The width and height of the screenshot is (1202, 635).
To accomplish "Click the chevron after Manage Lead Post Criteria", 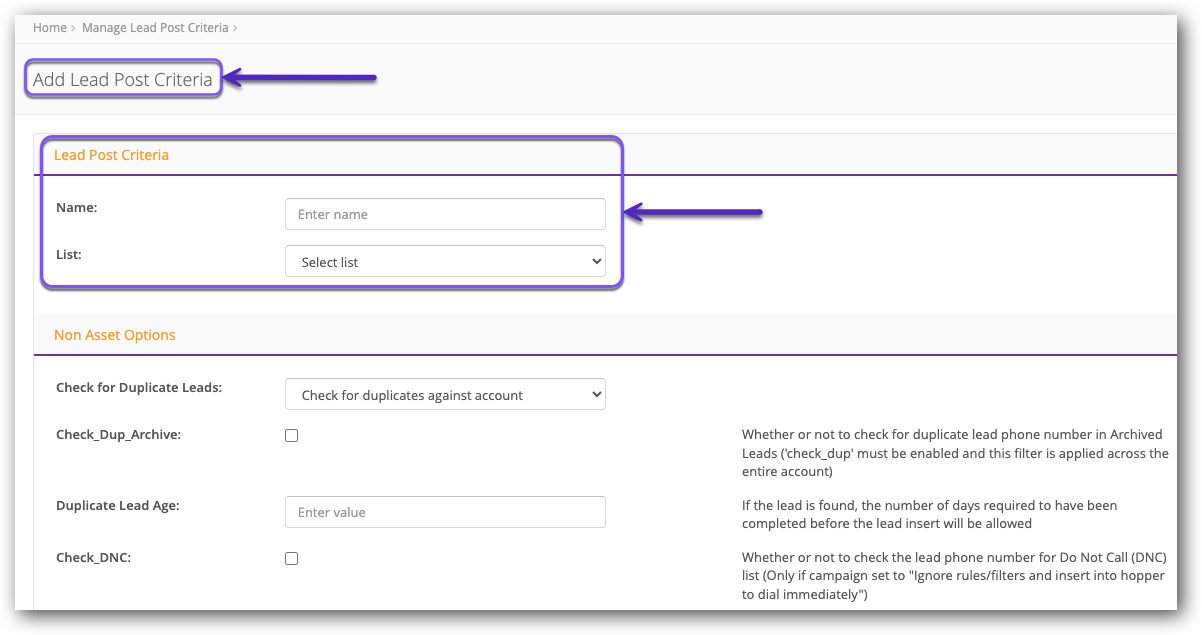I will pos(235,28).
